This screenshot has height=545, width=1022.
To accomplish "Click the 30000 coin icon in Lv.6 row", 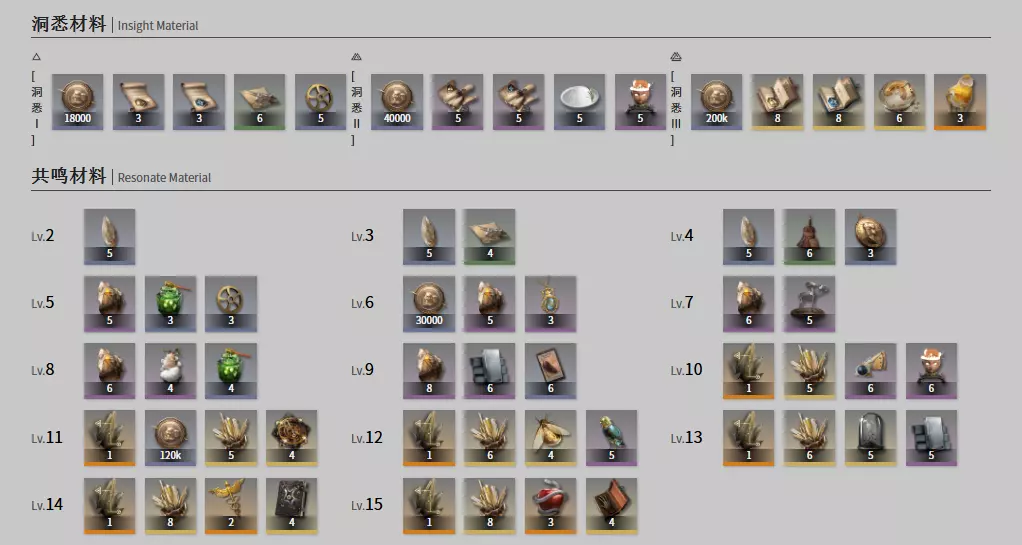I will click(x=429, y=304).
